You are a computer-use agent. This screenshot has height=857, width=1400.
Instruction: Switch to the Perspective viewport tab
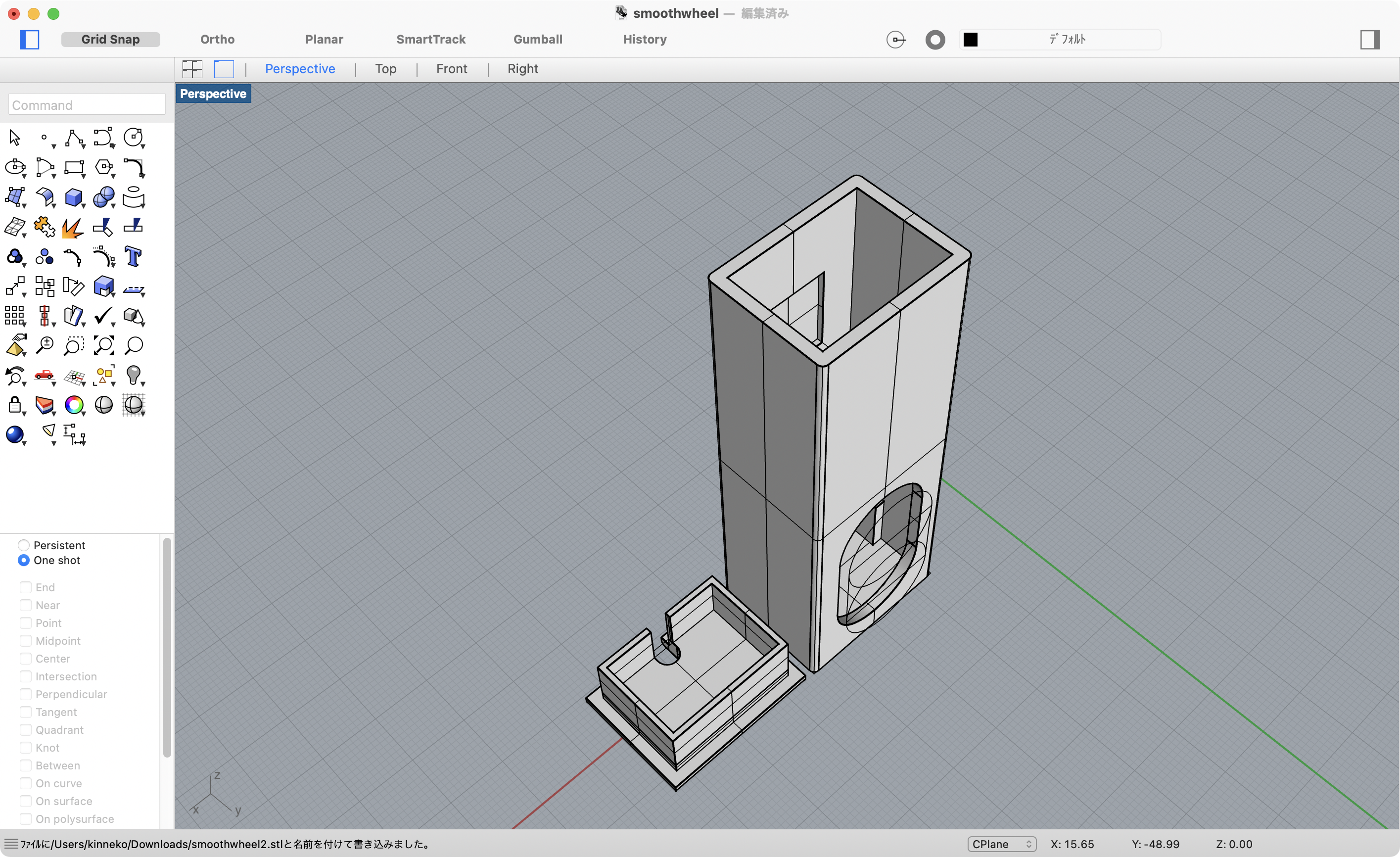[x=300, y=69]
